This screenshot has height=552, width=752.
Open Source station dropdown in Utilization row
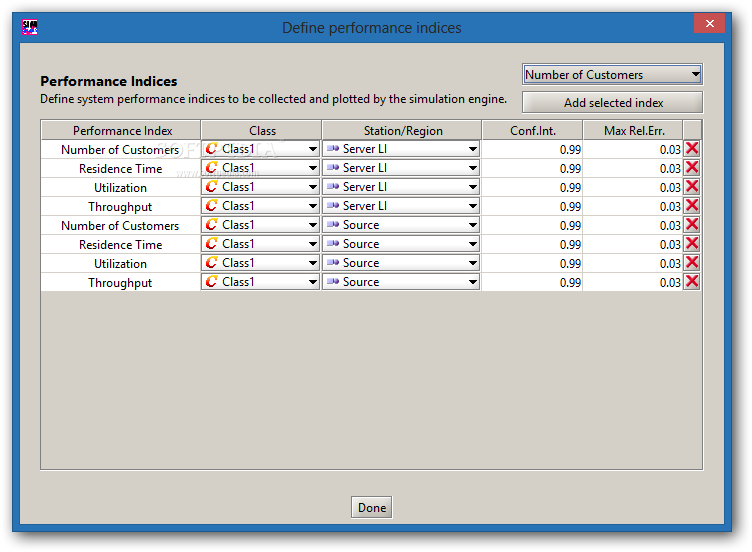(x=401, y=263)
